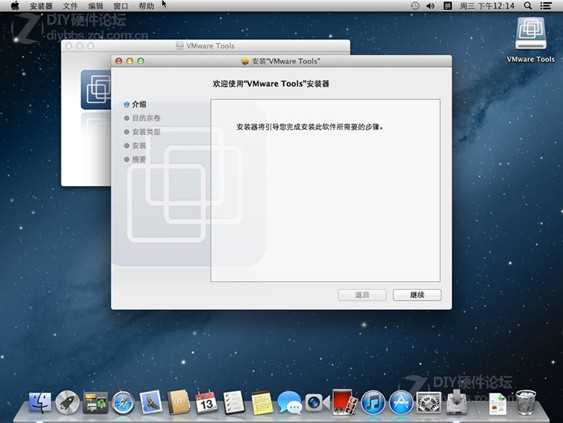Screen dimensions: 563x423
Task: Open Photo Booth icon in Dock
Action: [344, 402]
